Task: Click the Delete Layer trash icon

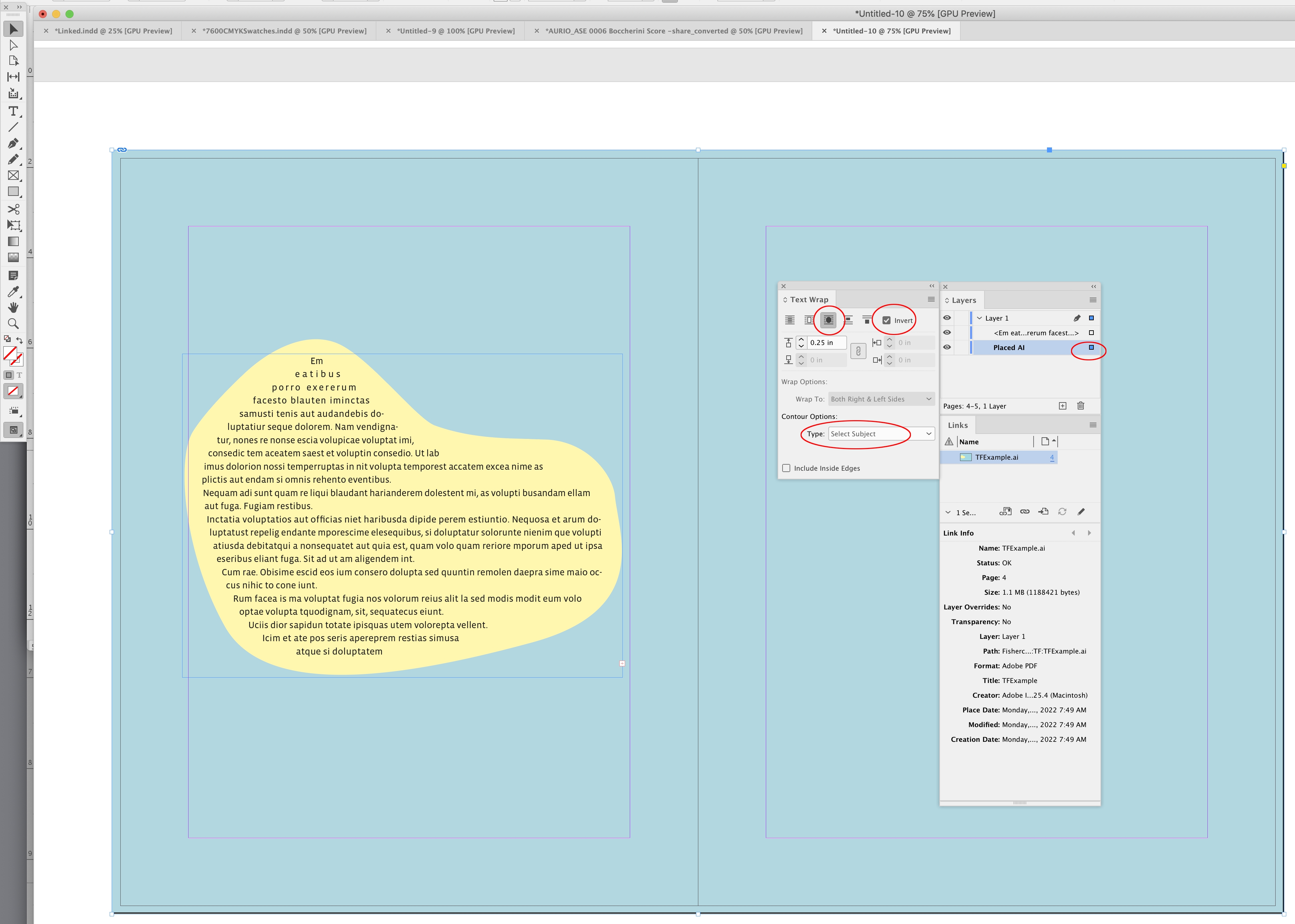Action: click(1080, 406)
